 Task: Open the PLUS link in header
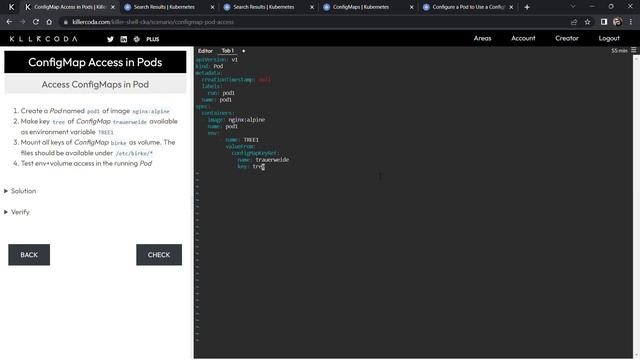click(x=153, y=39)
